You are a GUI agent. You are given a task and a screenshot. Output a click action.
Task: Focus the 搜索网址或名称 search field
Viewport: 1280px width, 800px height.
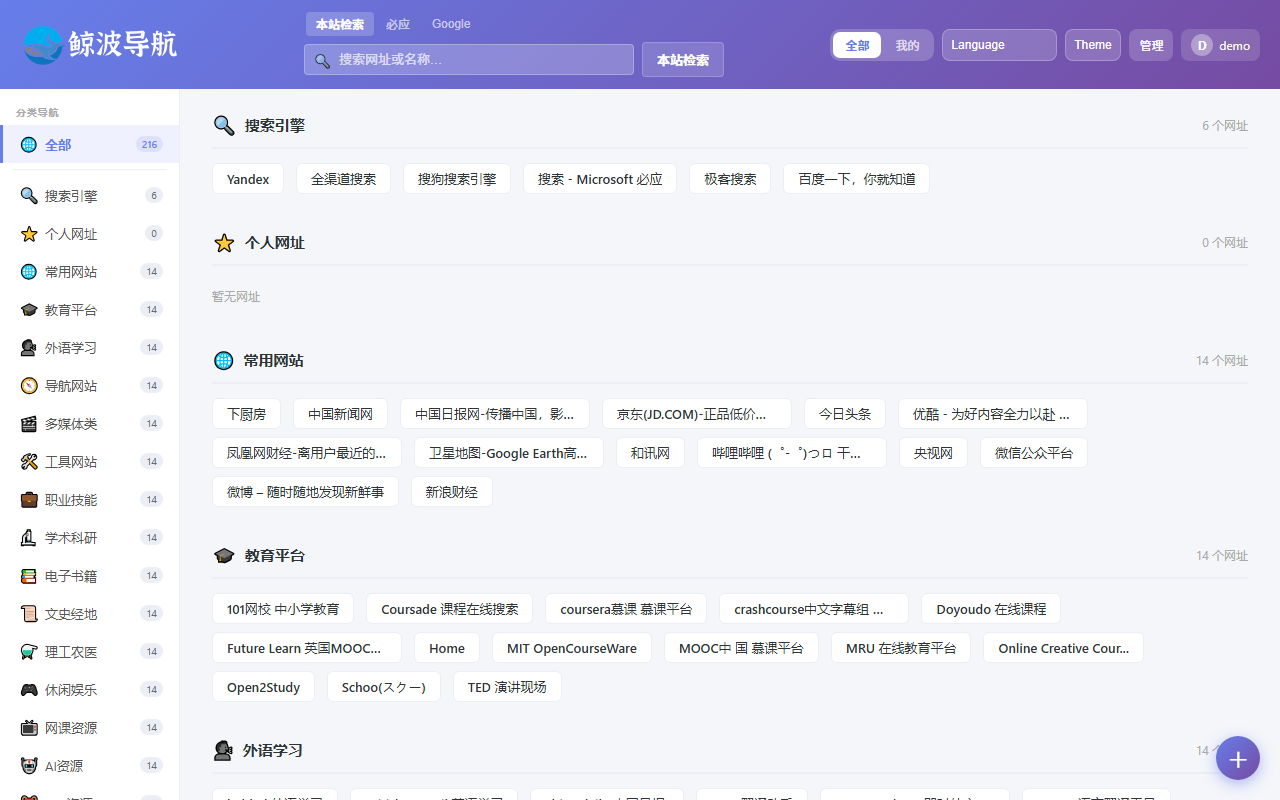click(x=469, y=60)
